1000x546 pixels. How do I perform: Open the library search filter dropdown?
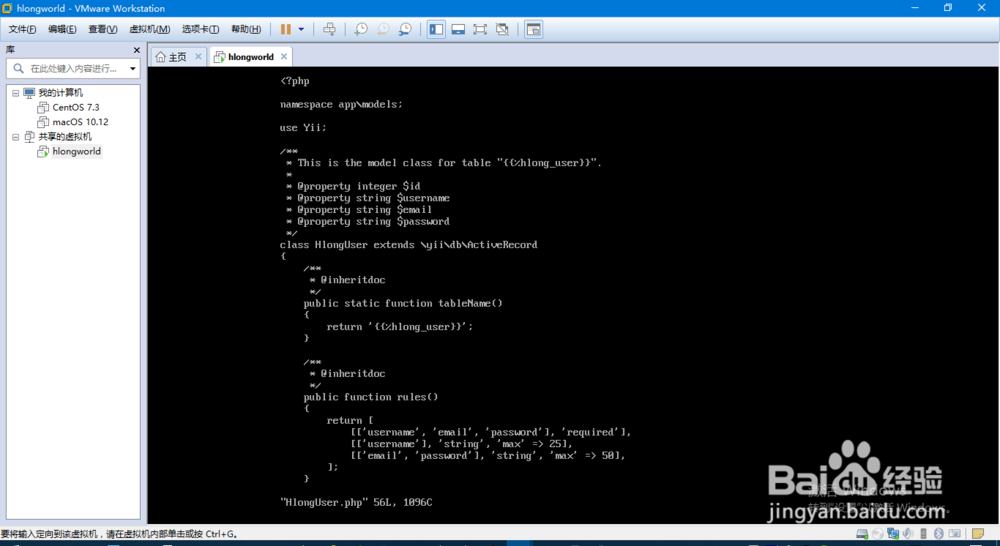point(133,68)
